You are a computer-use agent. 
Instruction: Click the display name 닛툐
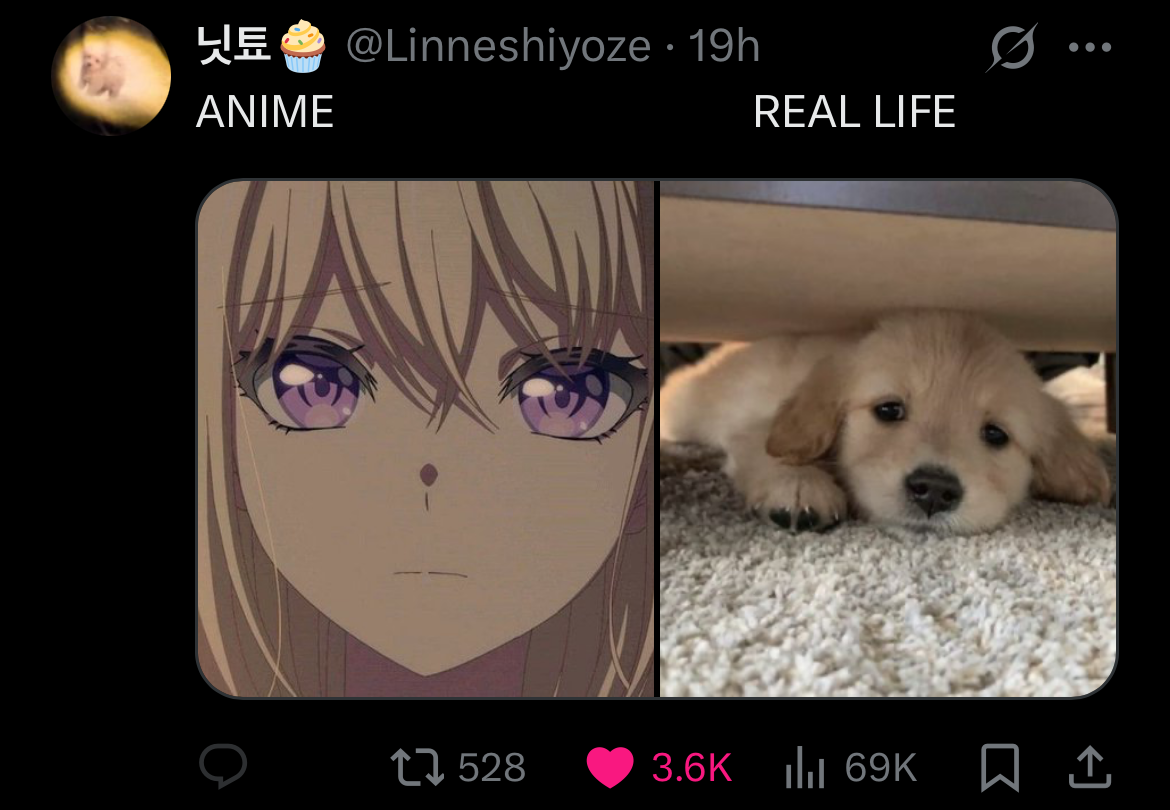[233, 45]
